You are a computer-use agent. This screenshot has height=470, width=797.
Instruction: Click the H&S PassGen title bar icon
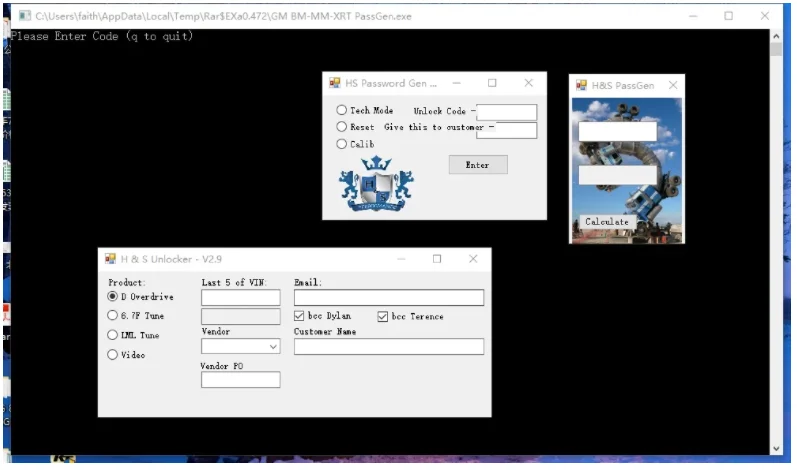[x=581, y=85]
